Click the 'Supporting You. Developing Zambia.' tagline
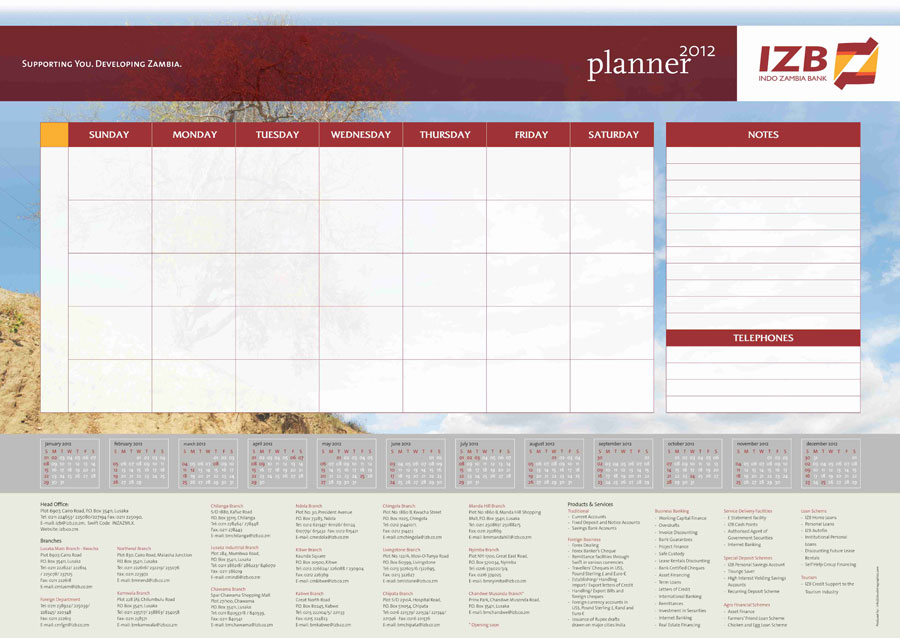This screenshot has height=638, width=900. (102, 64)
